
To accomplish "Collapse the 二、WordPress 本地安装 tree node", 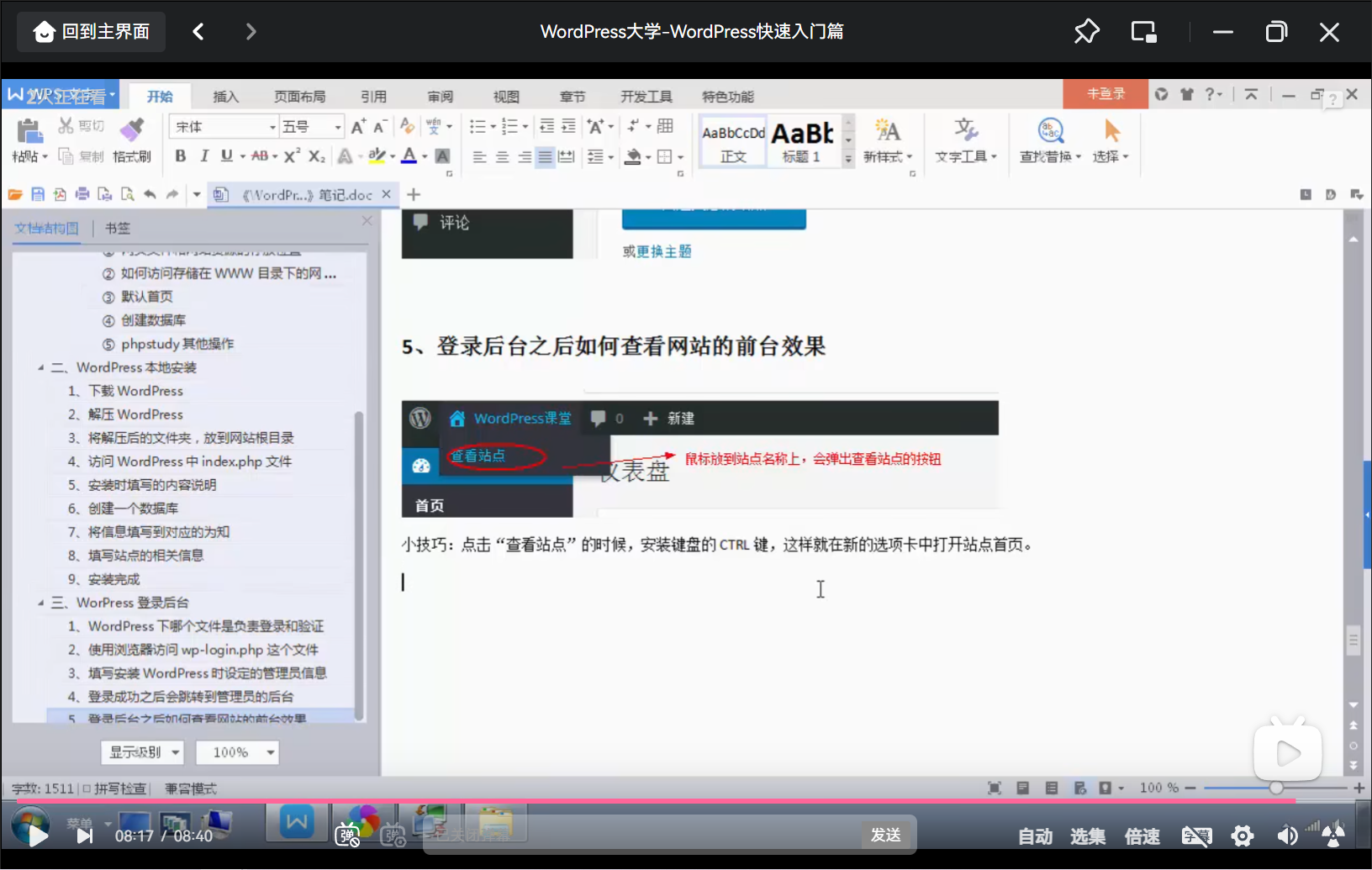I will (40, 367).
